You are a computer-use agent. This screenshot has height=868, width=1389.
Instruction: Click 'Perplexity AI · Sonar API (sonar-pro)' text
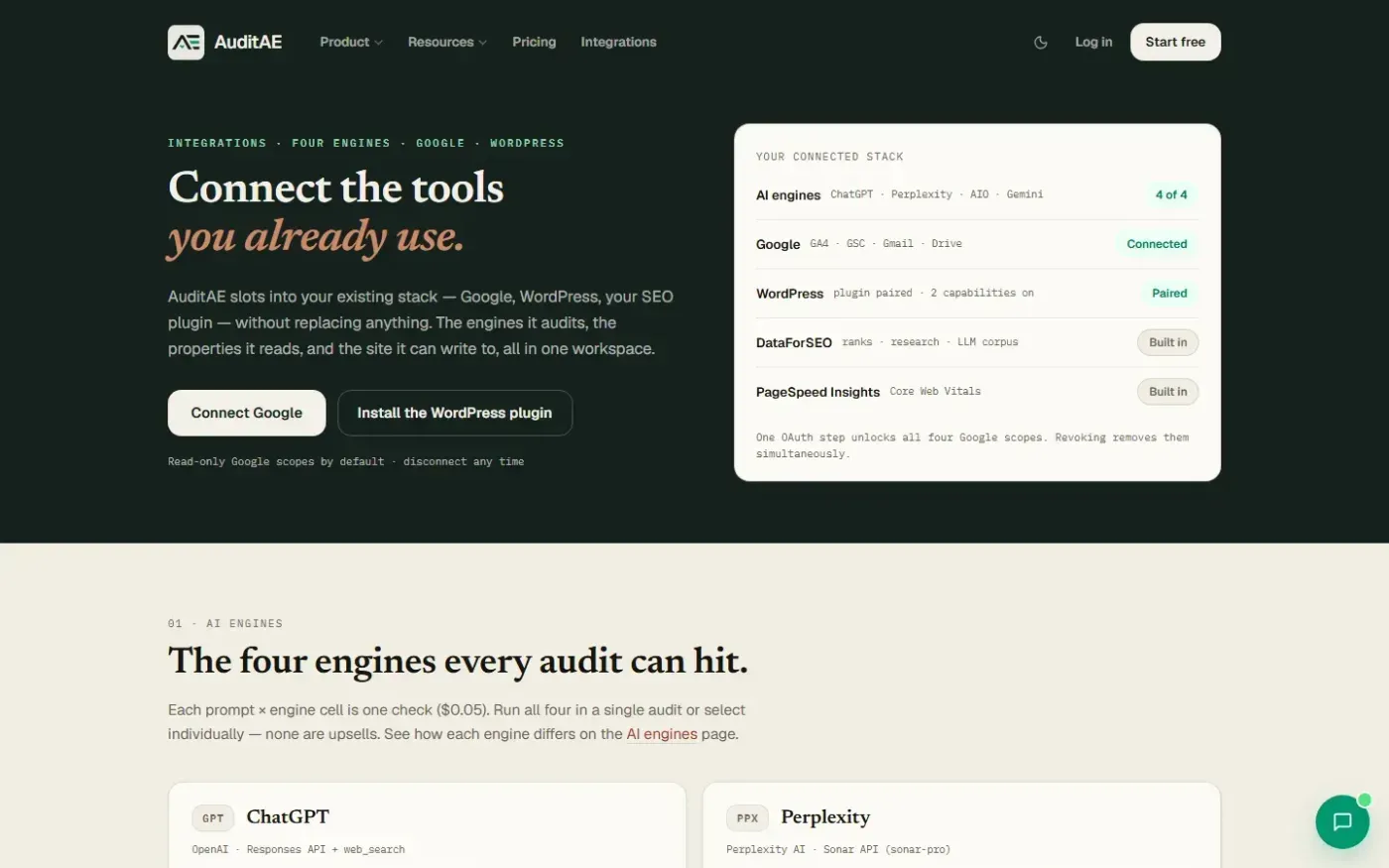point(838,849)
